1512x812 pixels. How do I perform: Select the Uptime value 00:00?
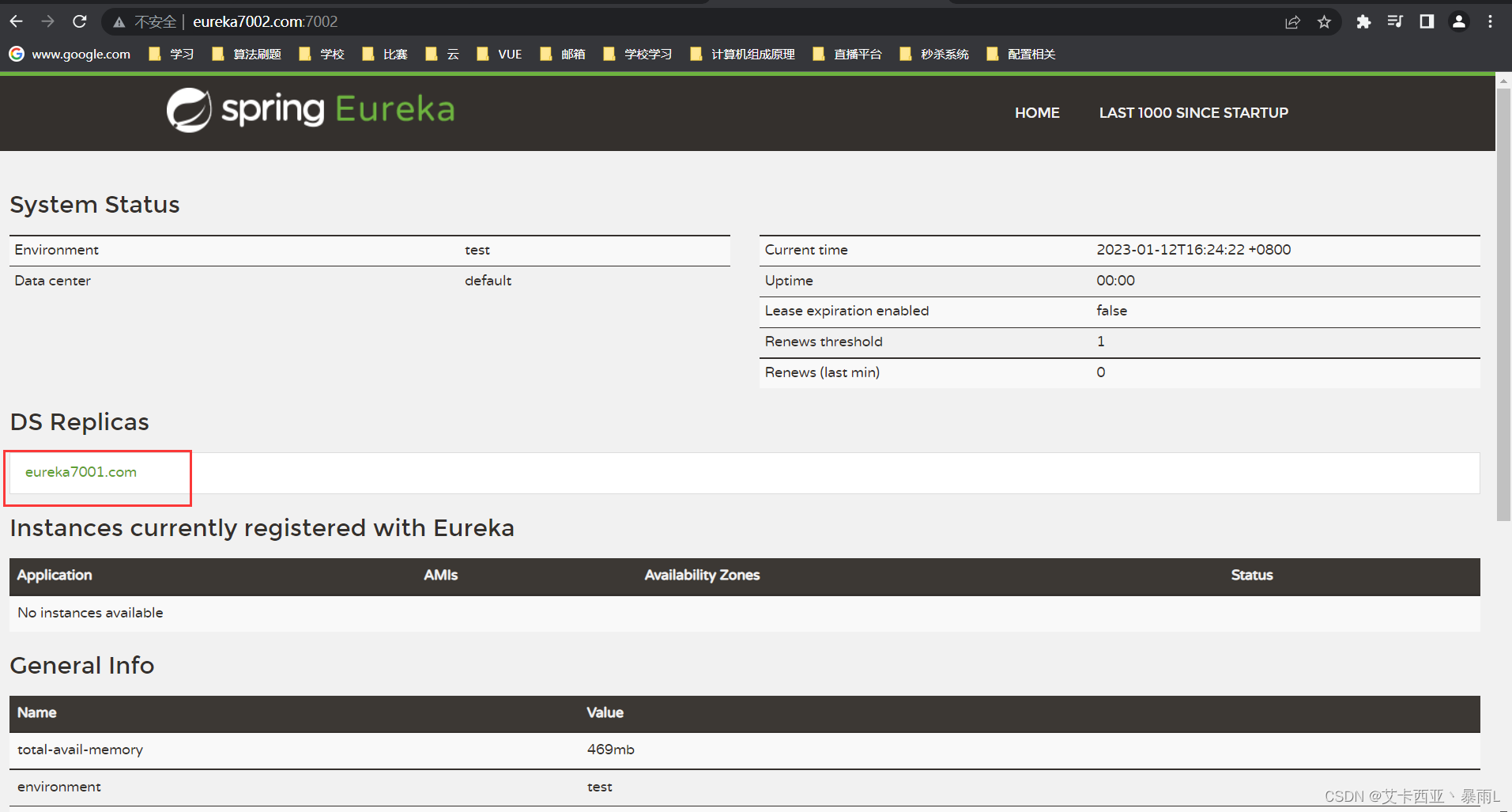1115,281
